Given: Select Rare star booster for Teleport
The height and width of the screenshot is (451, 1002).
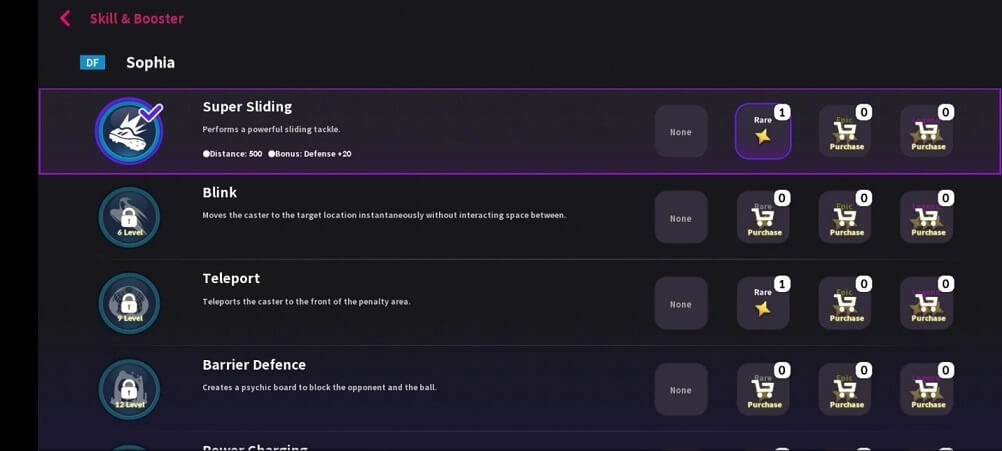Looking at the screenshot, I should 763,303.
